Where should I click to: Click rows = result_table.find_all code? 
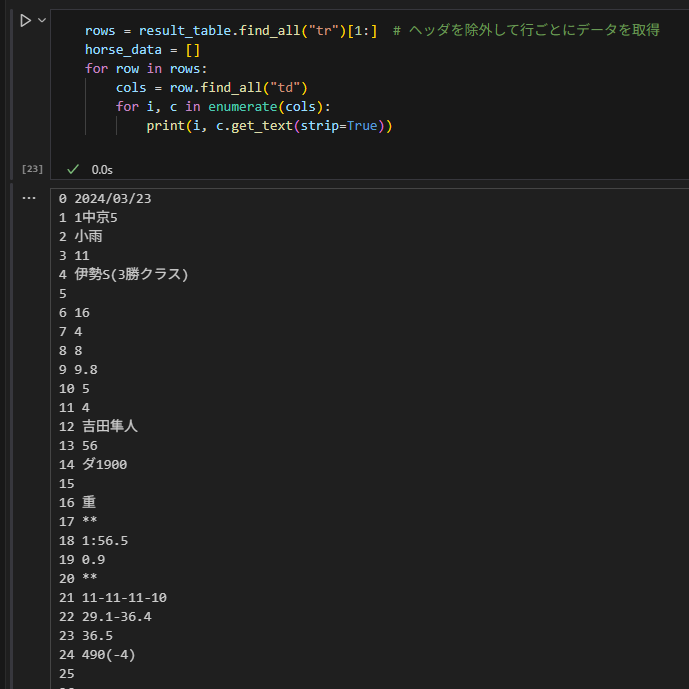(231, 30)
